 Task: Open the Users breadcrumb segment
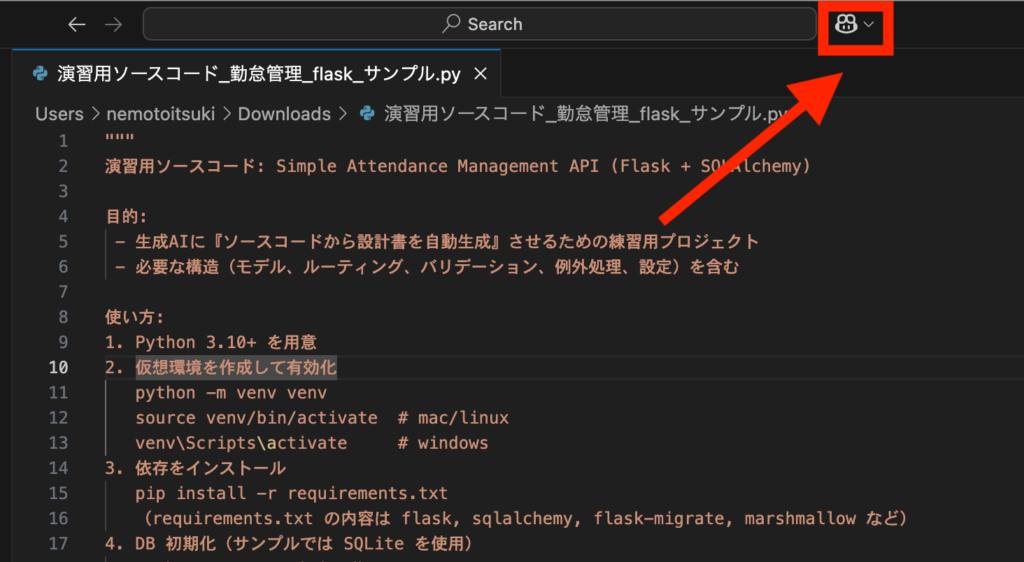coord(59,114)
